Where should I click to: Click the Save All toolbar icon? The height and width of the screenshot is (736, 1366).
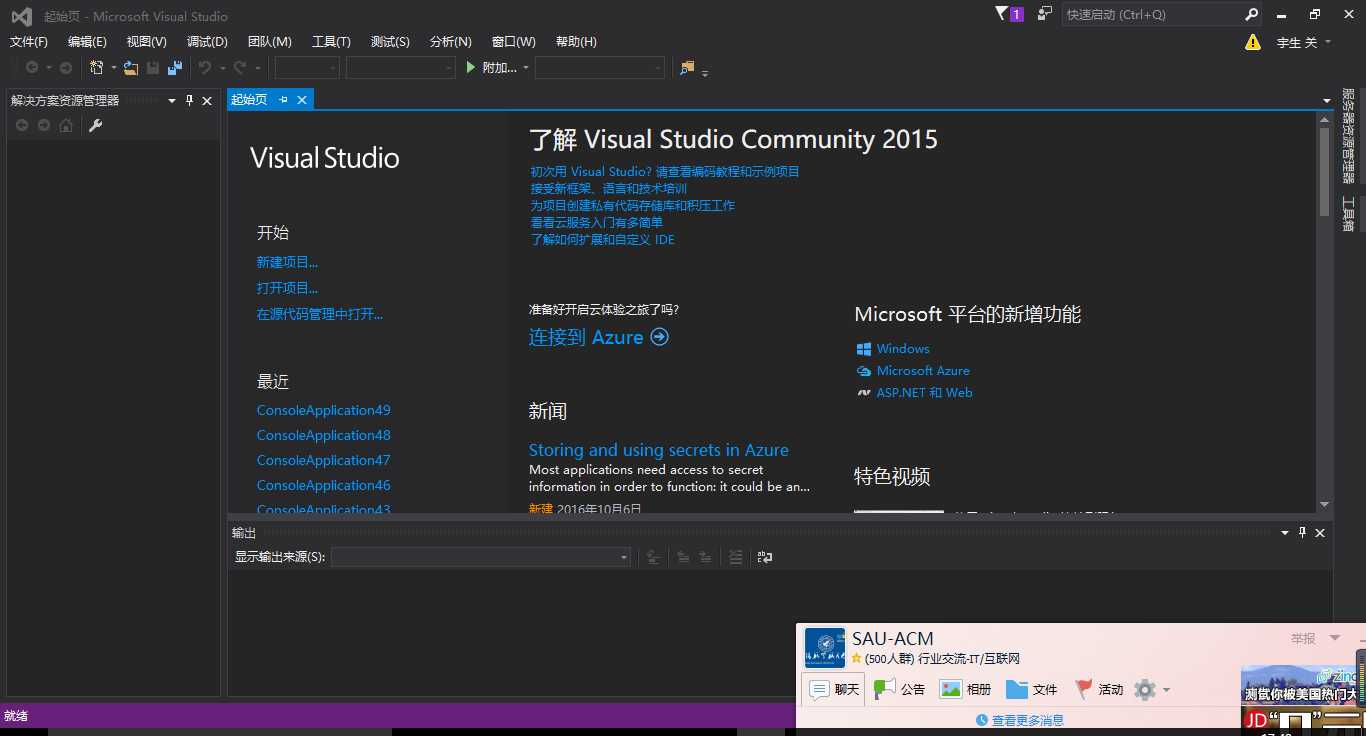(175, 68)
